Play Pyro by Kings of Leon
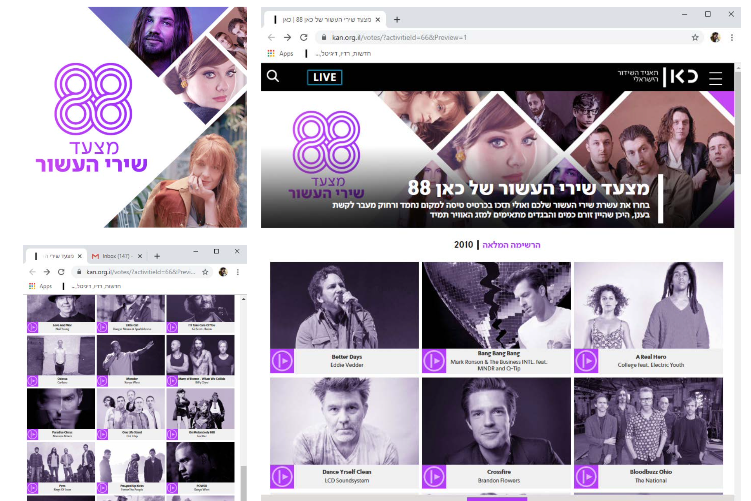Viewport: 751px width, 501px height. (33, 488)
